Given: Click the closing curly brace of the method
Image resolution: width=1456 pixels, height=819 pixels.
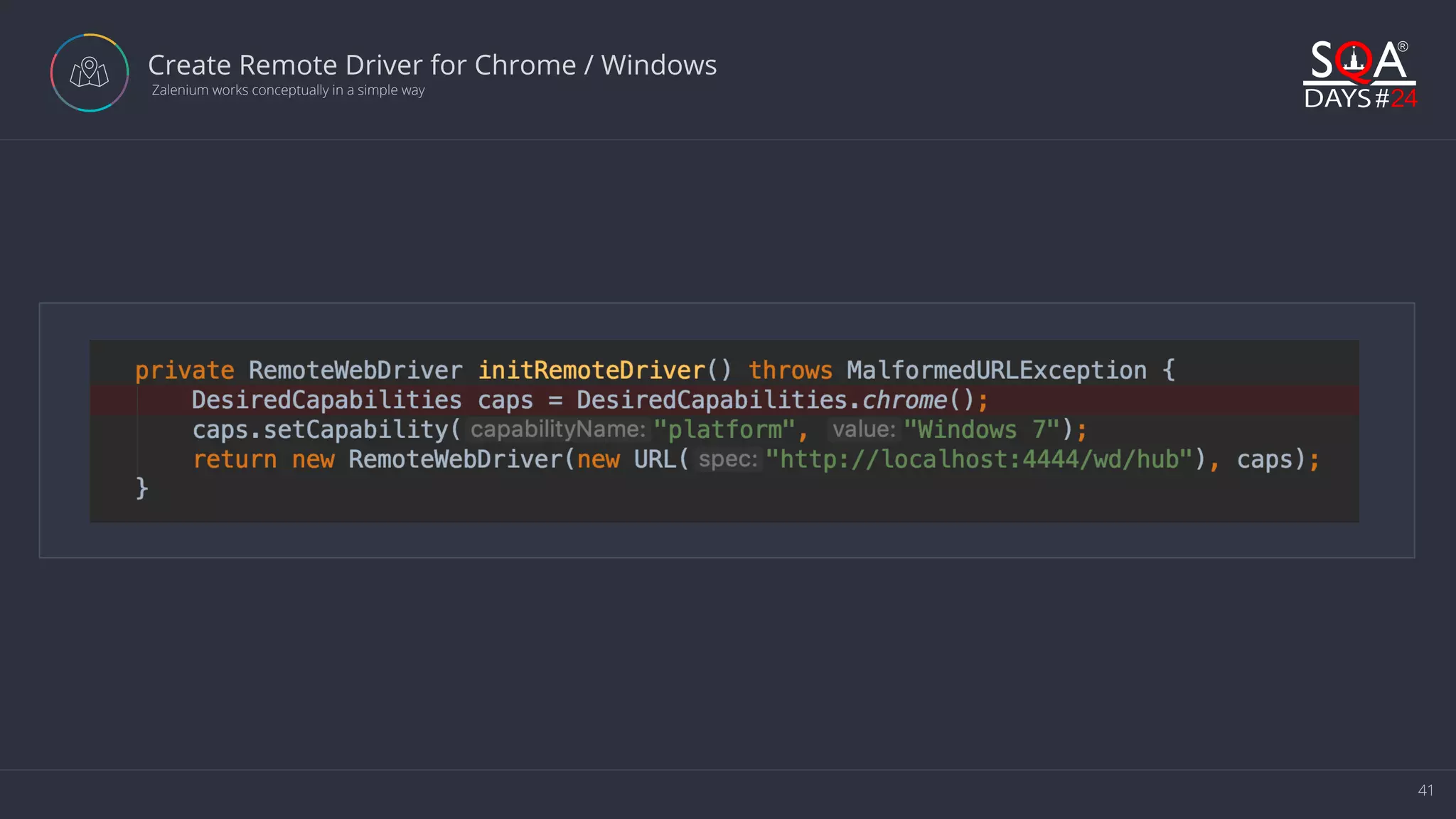Looking at the screenshot, I should [141, 488].
